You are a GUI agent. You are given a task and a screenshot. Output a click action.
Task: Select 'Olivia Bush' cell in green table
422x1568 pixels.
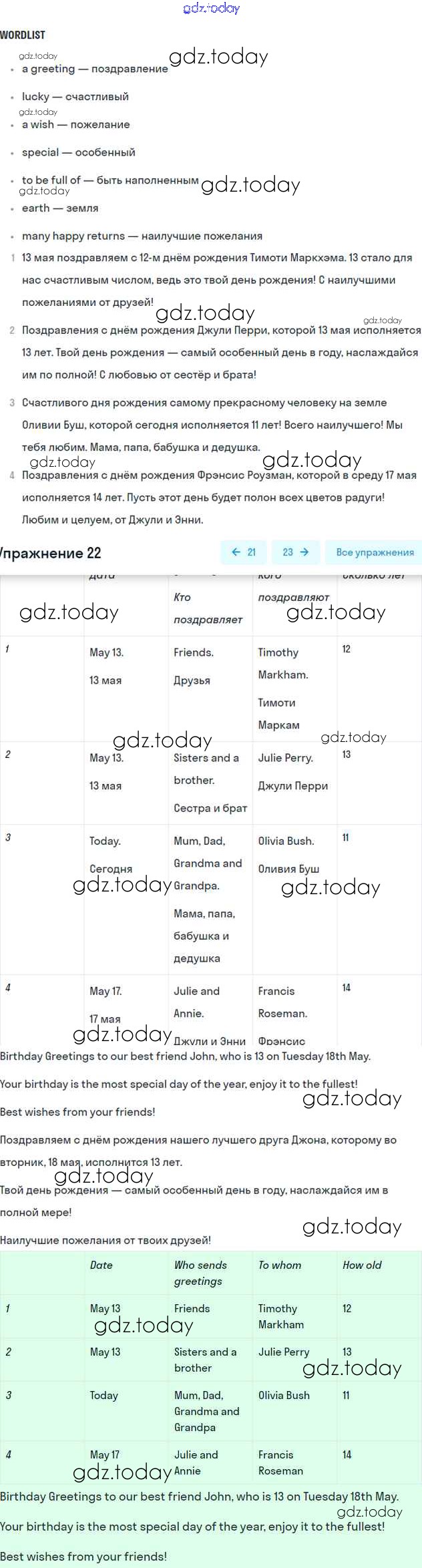(284, 1395)
